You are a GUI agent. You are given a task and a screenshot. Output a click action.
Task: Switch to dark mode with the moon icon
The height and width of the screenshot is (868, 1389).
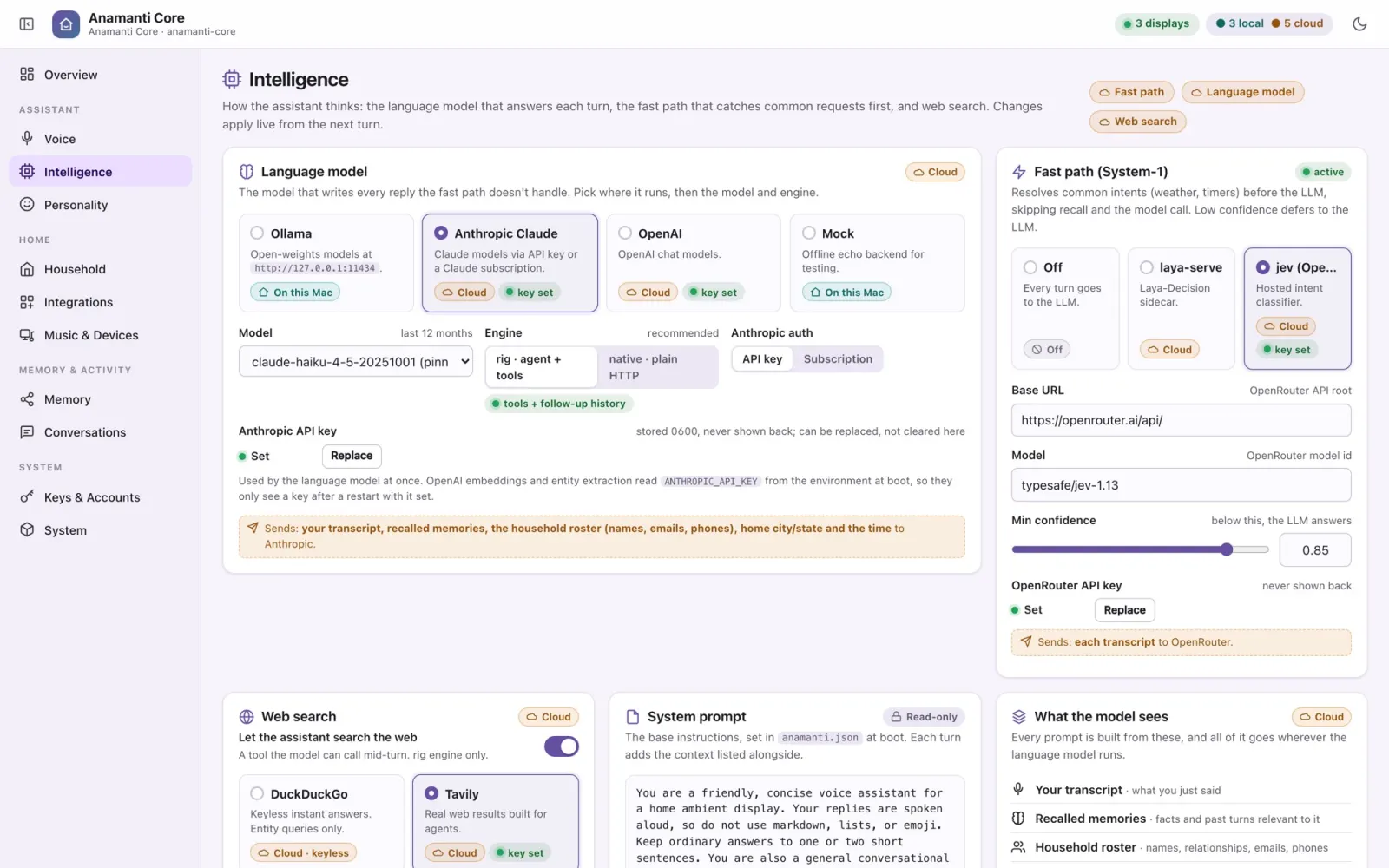(x=1359, y=23)
